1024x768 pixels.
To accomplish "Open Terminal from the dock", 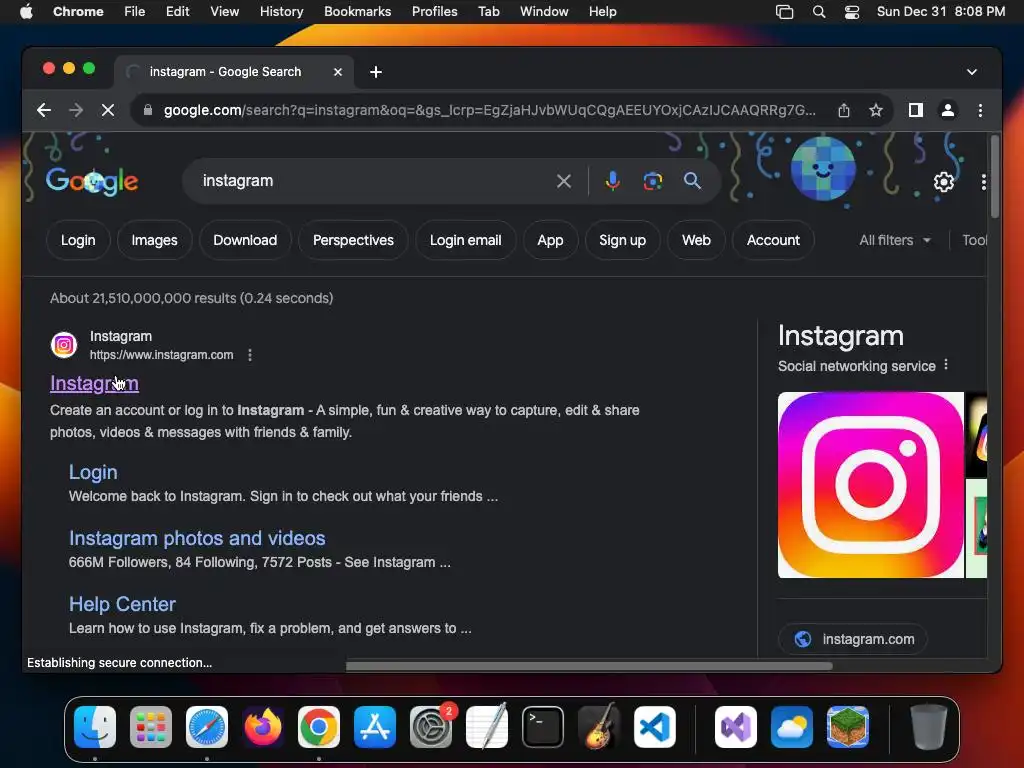I will coord(543,727).
